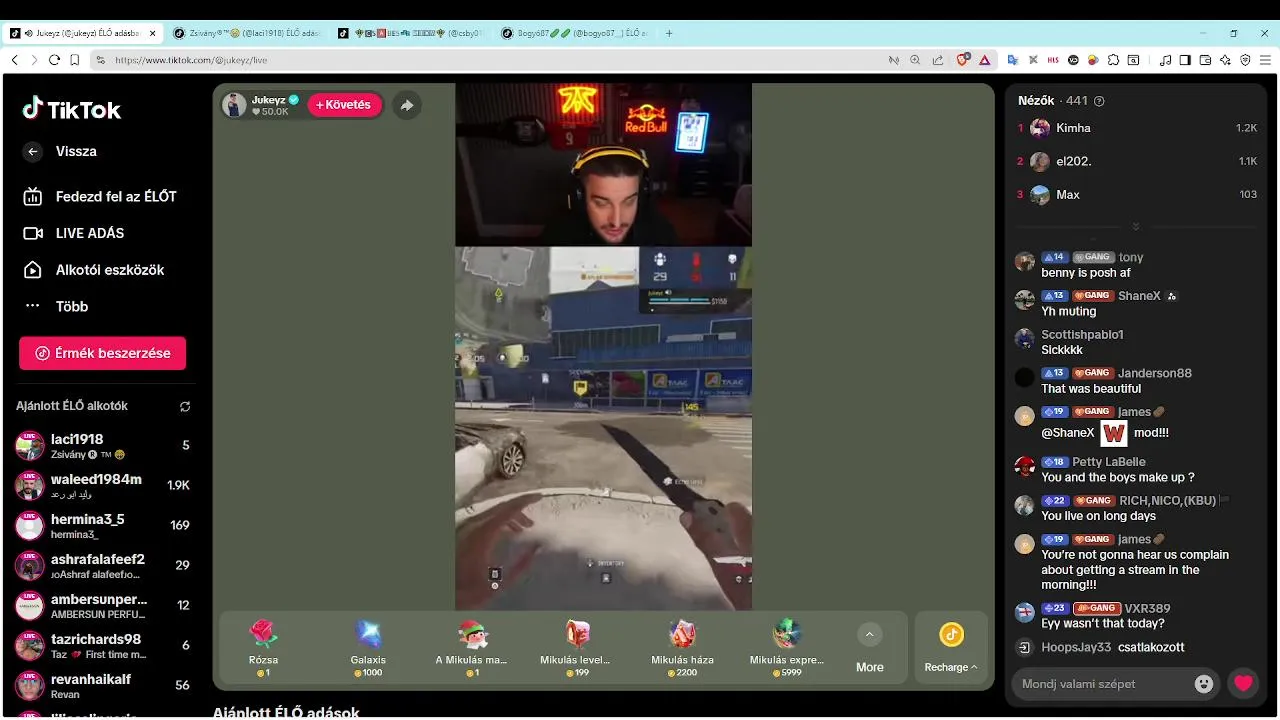Screen dimensions: 1280x720
Task: Go back in browser history
Action: 14,60
